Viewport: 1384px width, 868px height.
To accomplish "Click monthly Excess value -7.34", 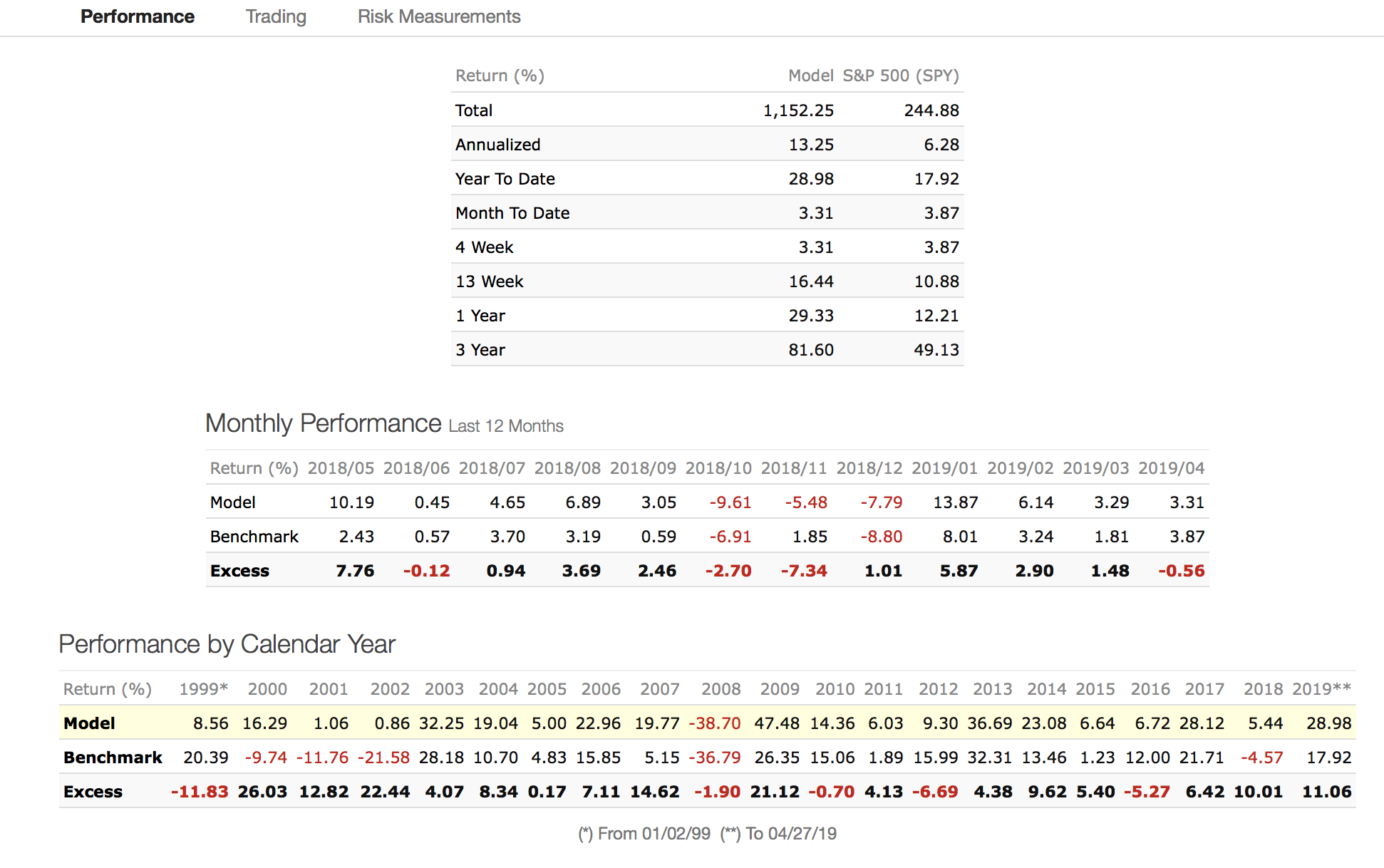I will (x=803, y=571).
